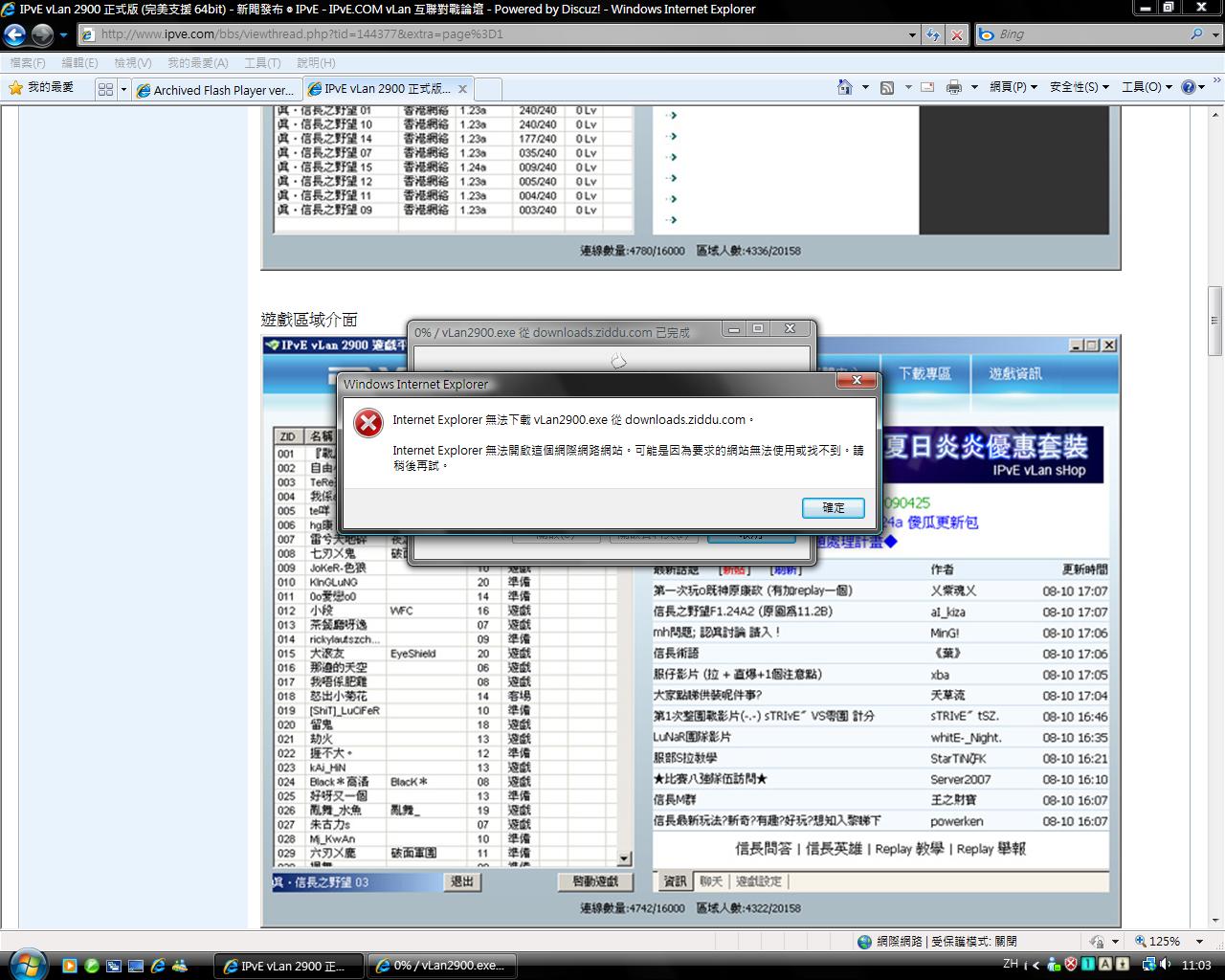
Task: Click the volume speaker tray icon
Action: click(1166, 965)
